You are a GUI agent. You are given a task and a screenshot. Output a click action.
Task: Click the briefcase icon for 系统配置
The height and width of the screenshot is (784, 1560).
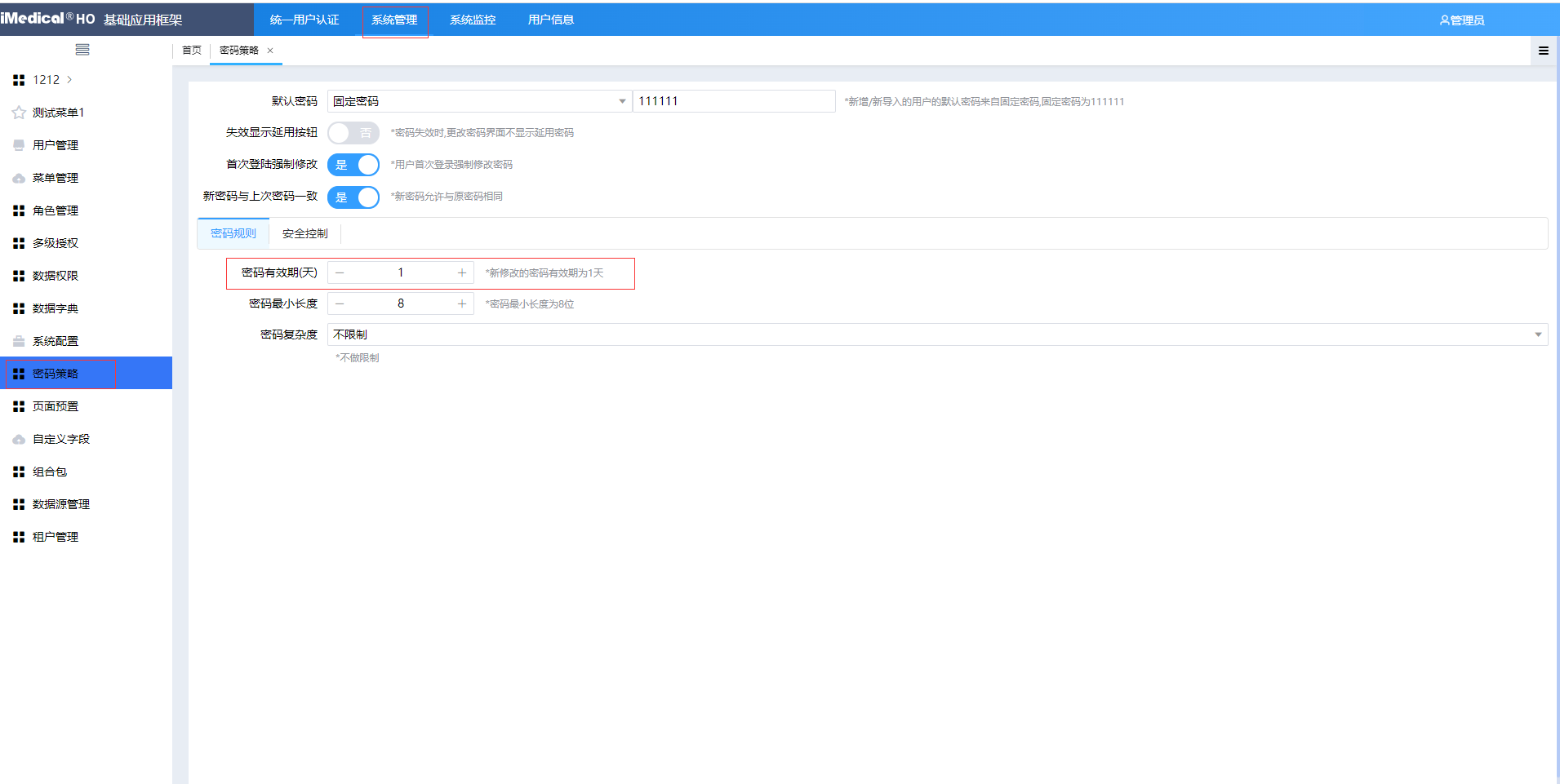[x=19, y=341]
